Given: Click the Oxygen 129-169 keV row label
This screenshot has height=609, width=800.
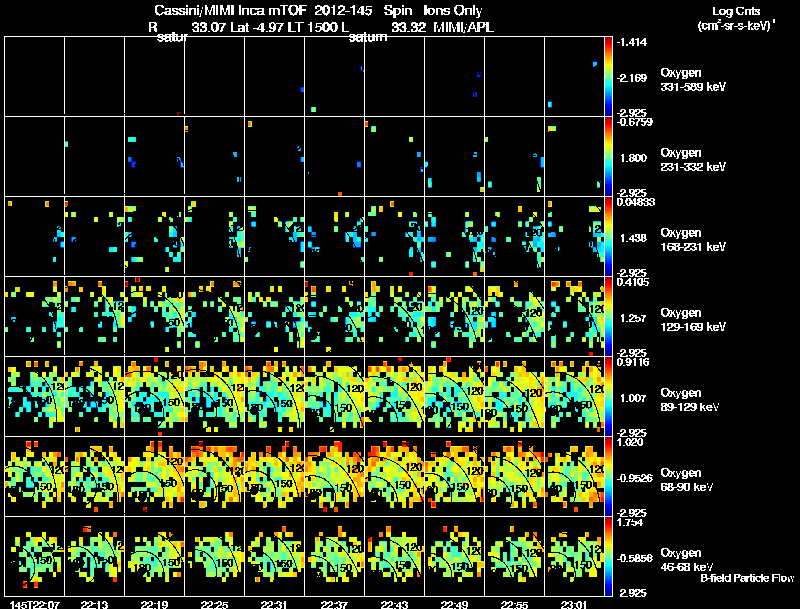Looking at the screenshot, I should 693,320.
